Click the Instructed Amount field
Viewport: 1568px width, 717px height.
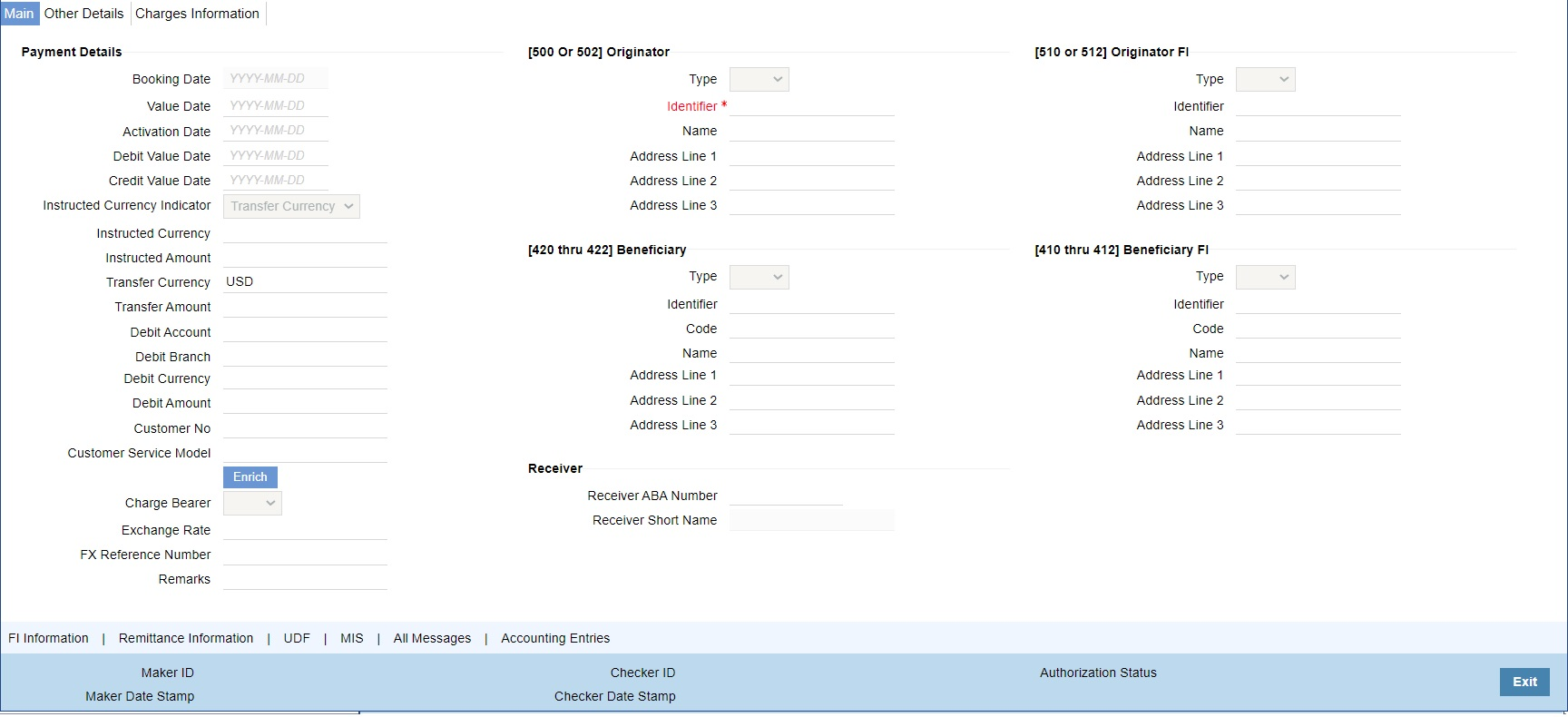point(305,258)
